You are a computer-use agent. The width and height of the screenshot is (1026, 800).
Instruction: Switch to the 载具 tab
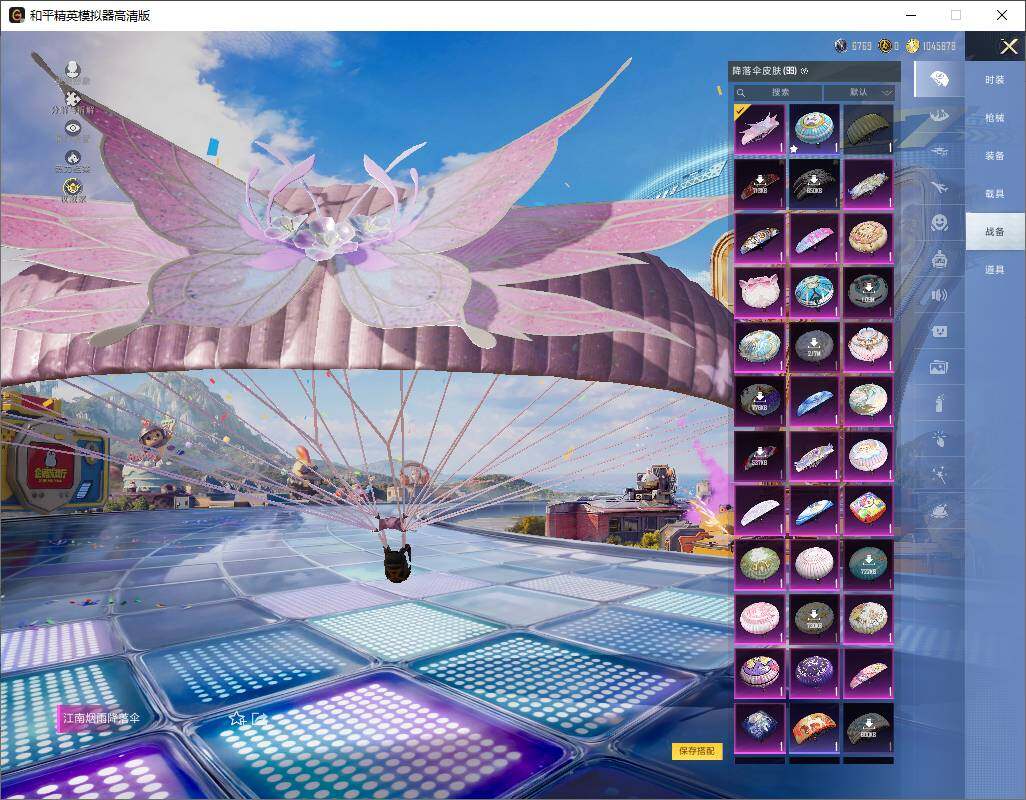(995, 194)
